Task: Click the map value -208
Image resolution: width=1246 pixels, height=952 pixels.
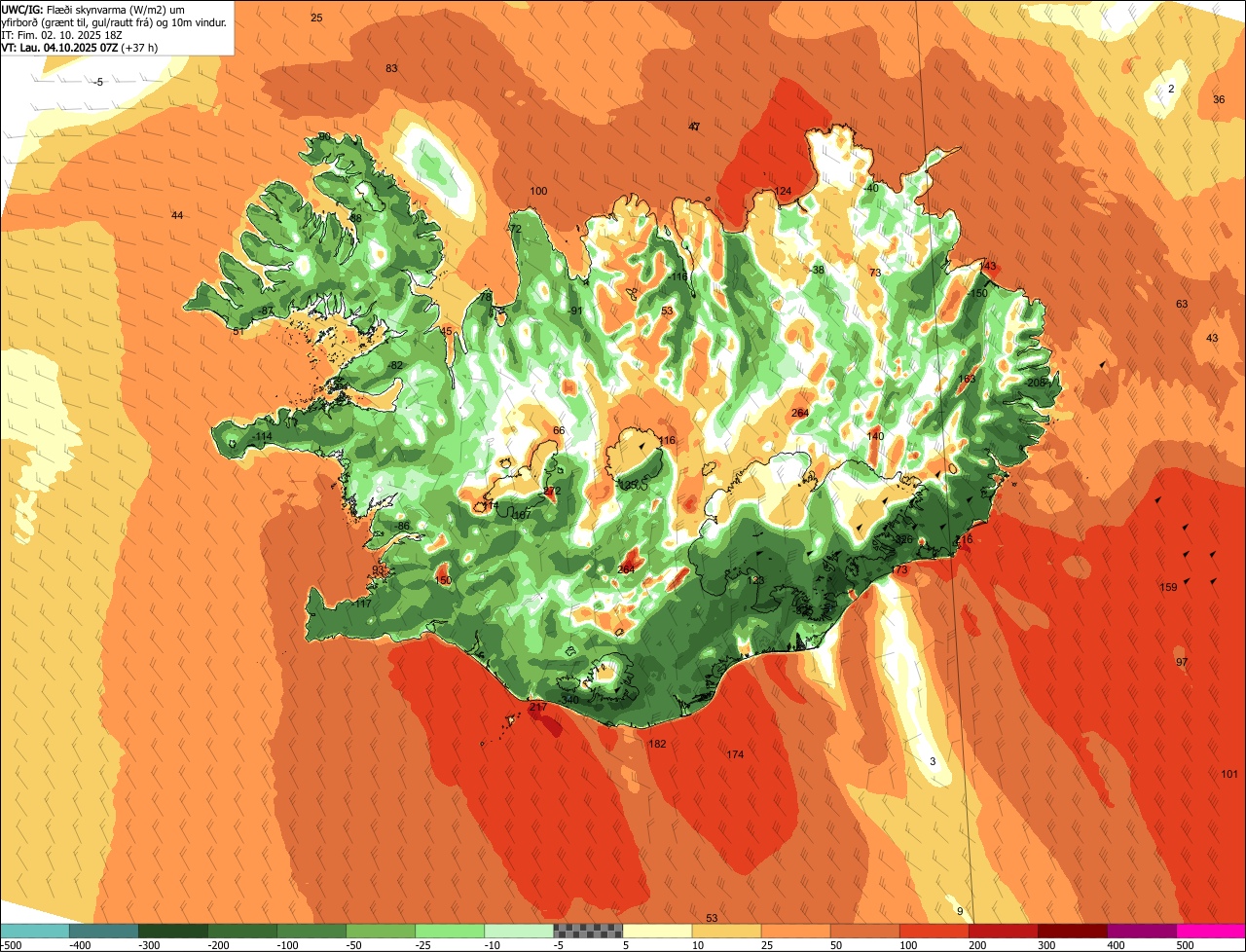Action: click(1036, 383)
